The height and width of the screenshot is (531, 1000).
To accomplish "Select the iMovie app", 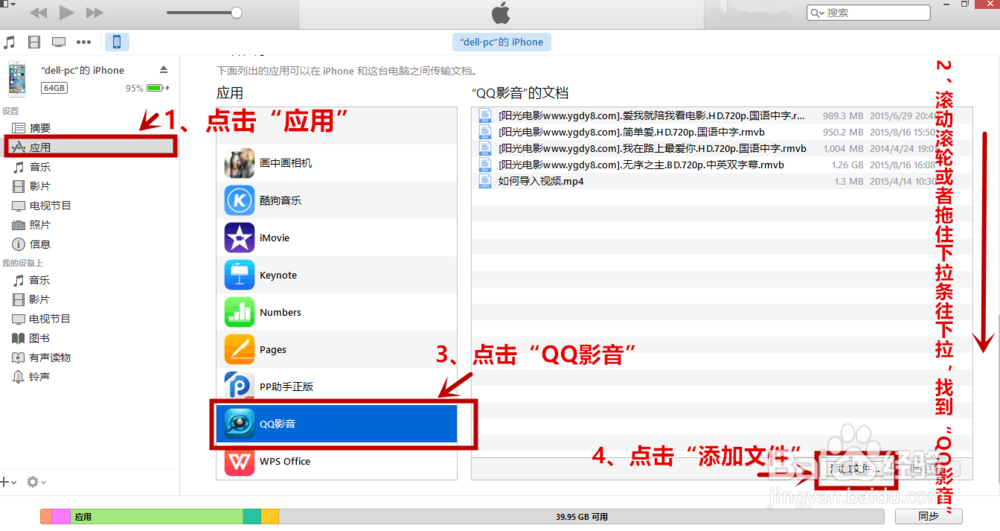I will (x=337, y=238).
